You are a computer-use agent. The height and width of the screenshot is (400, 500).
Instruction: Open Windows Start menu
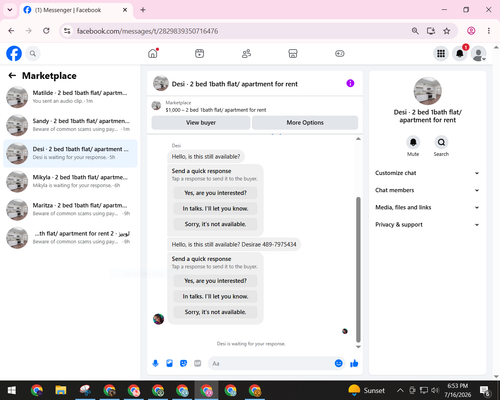(12, 390)
